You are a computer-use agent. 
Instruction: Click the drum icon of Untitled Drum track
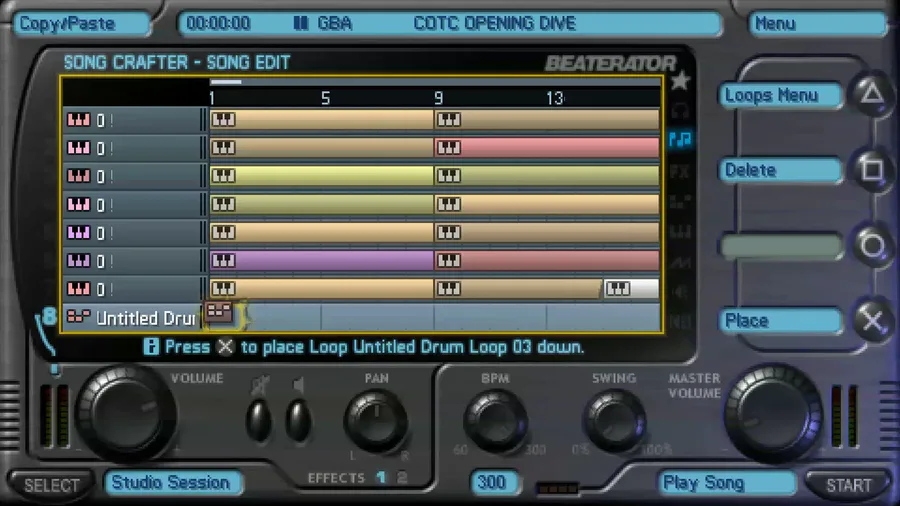pos(79,317)
